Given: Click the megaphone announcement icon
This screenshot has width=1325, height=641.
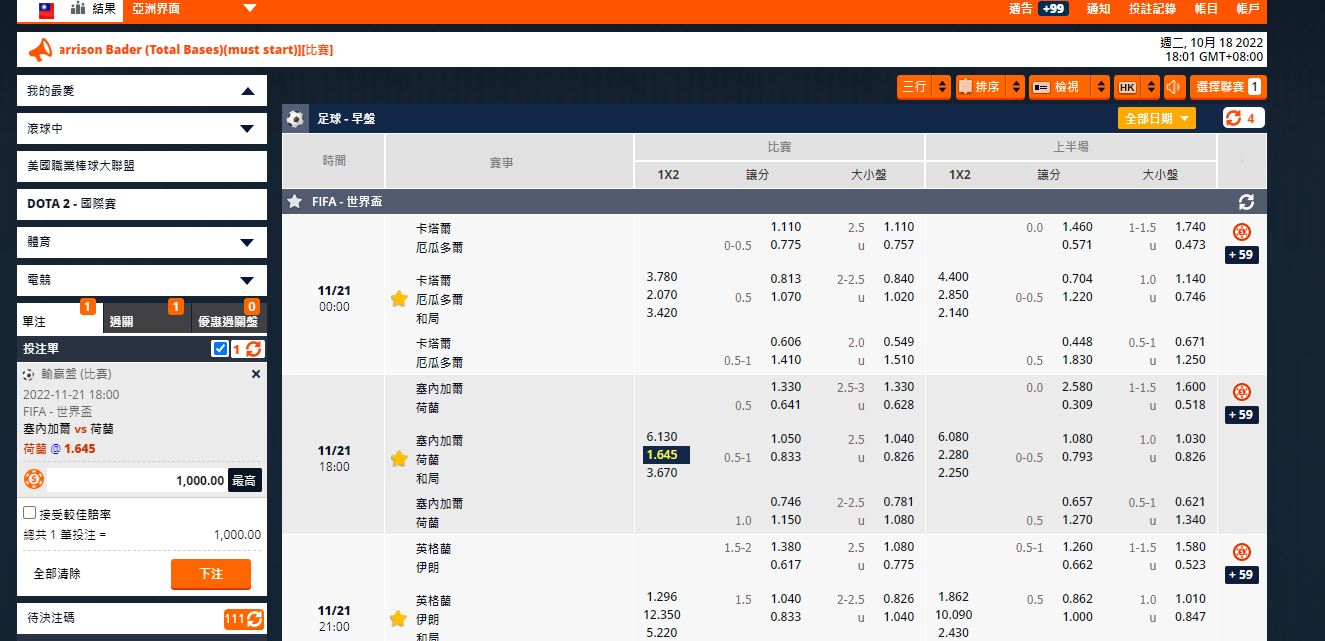Looking at the screenshot, I should point(39,50).
